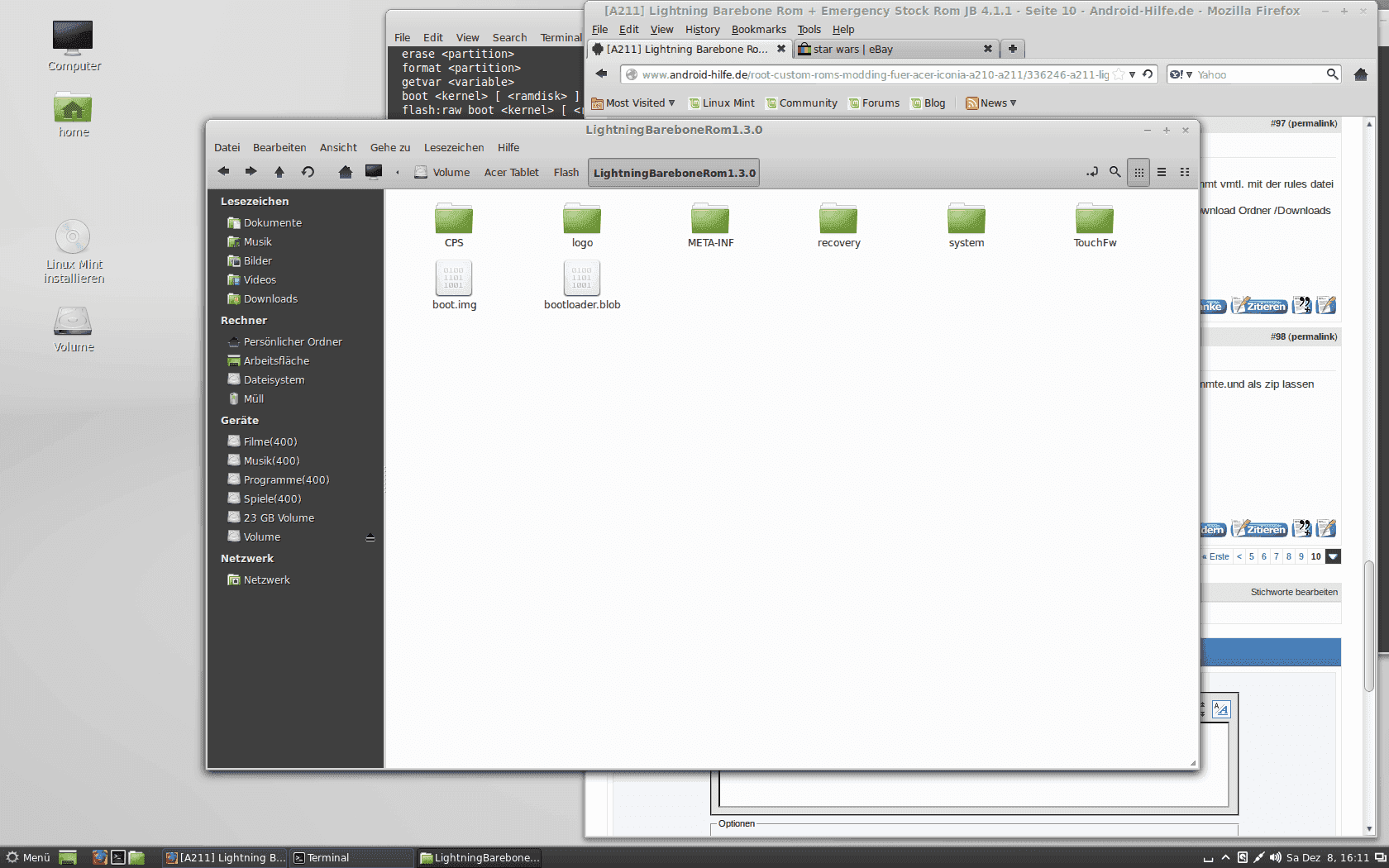Open the recovery folder

[838, 226]
